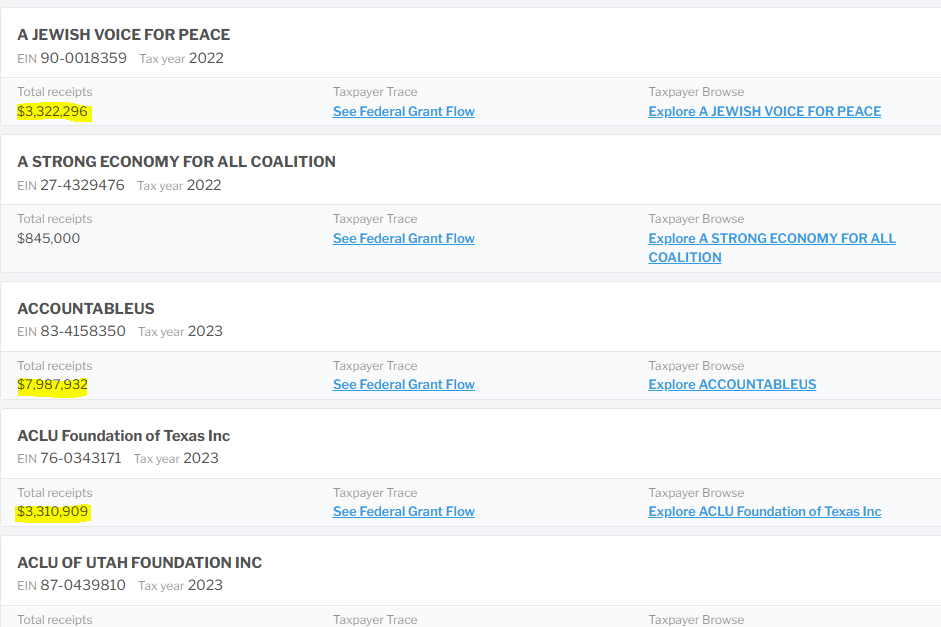Click the $845,000 total receipts value

pyautogui.click(x=48, y=238)
